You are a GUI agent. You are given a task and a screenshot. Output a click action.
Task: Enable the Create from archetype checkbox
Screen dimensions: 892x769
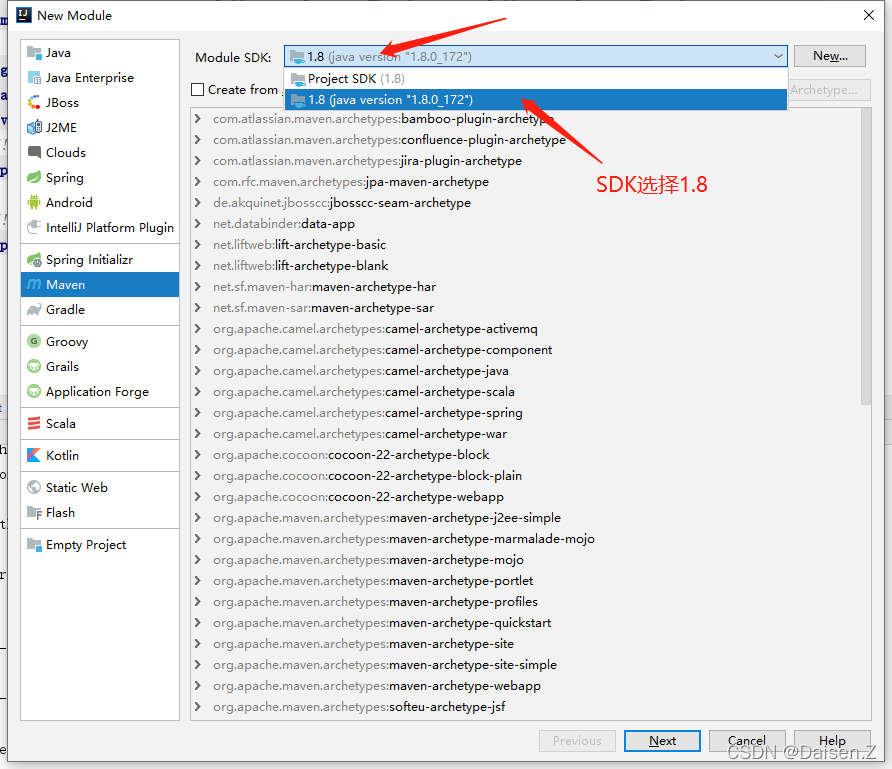click(x=197, y=90)
